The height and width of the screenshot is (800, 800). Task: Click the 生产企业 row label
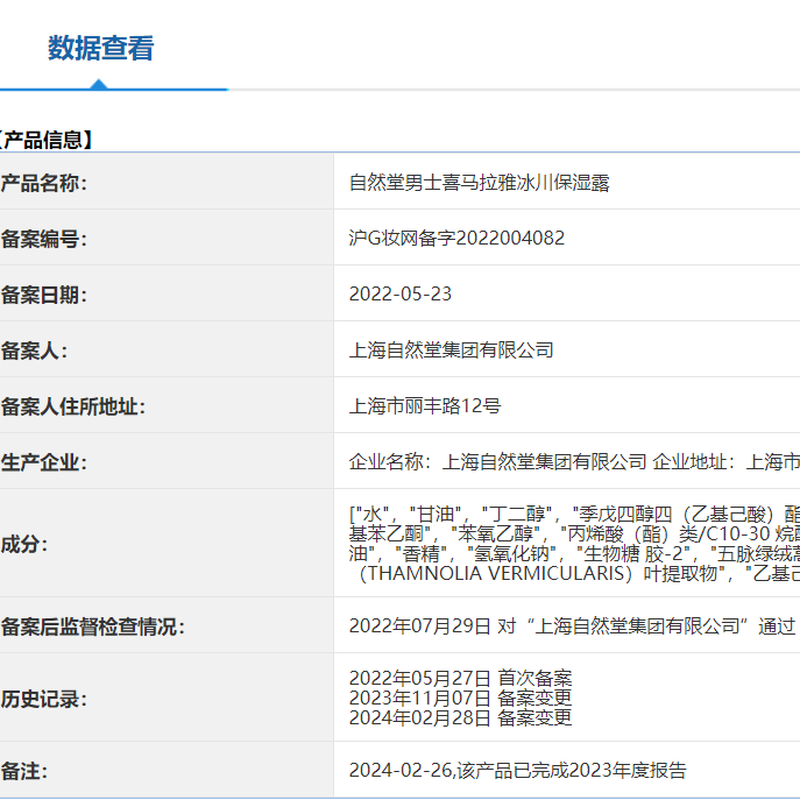(45, 462)
